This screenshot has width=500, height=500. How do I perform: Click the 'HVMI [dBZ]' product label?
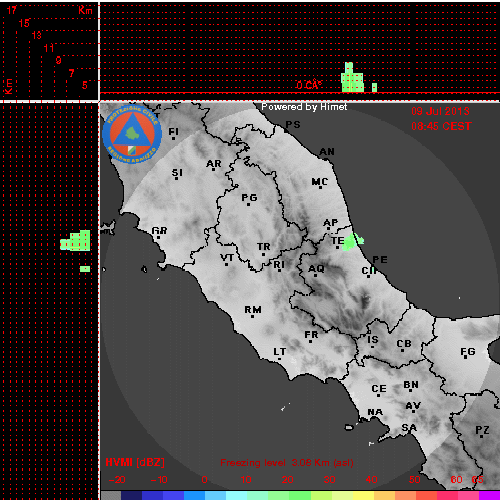[x=135, y=462]
